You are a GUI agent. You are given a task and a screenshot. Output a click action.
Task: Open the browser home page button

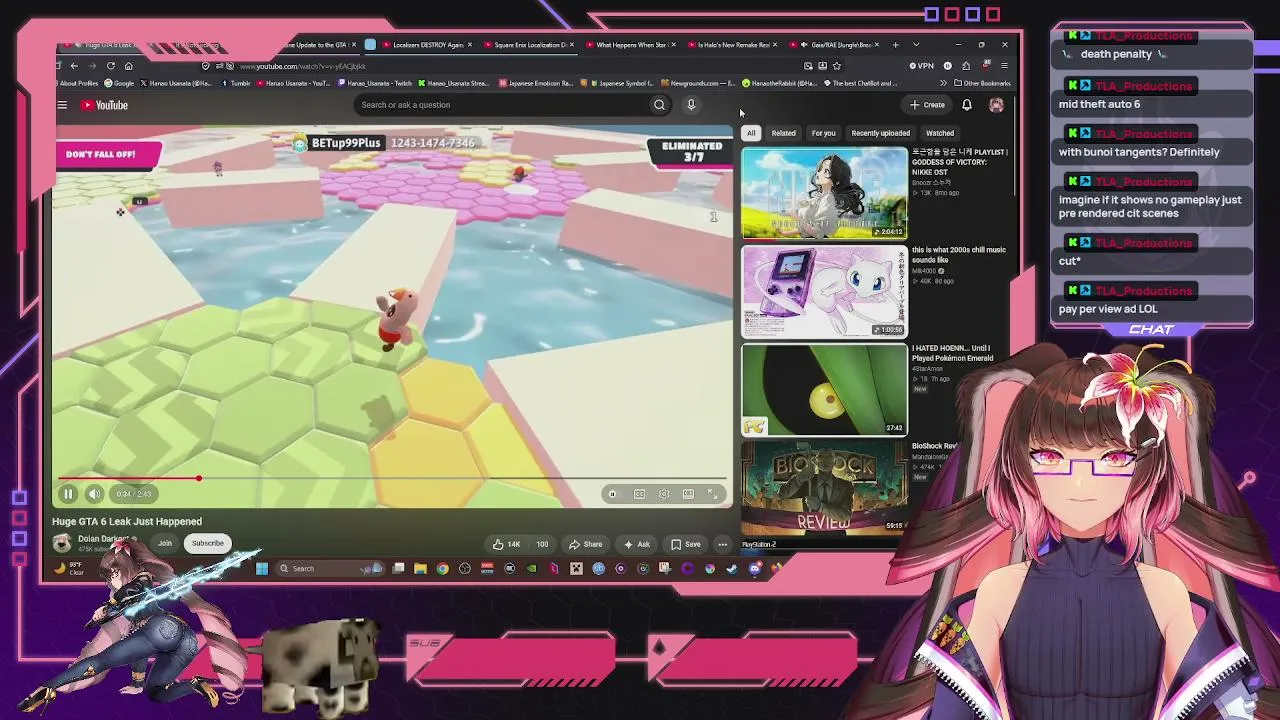[128, 66]
